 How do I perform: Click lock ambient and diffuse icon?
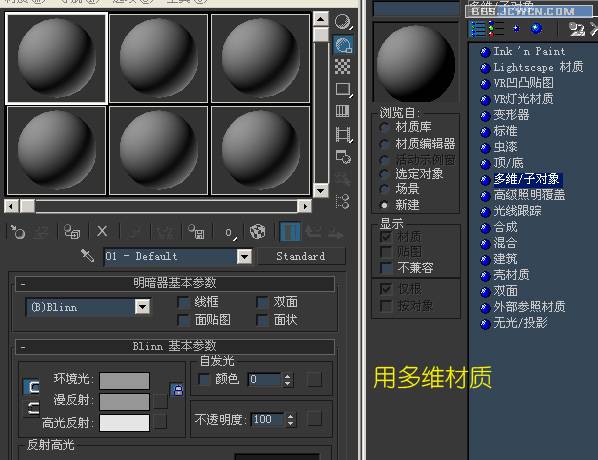pyautogui.click(x=177, y=390)
